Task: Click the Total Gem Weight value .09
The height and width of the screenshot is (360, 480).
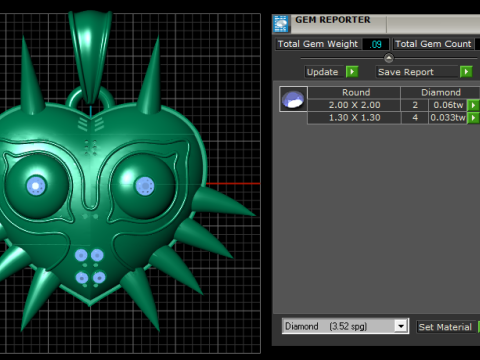Action: click(376, 44)
